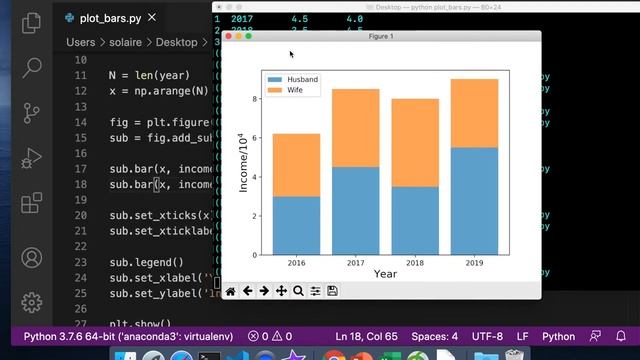Change end of line via LF
Screen dimensions: 640x360
522,336
